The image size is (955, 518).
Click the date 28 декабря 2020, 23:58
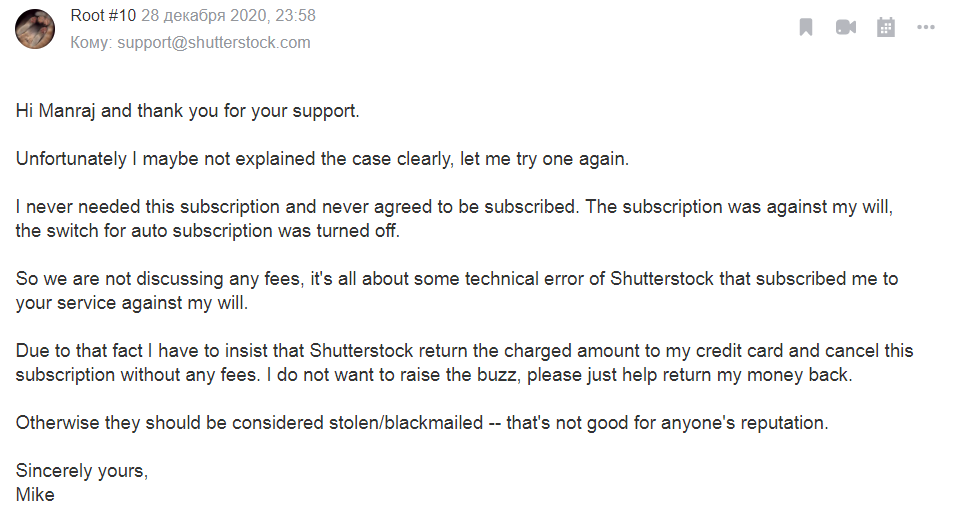pos(228,15)
